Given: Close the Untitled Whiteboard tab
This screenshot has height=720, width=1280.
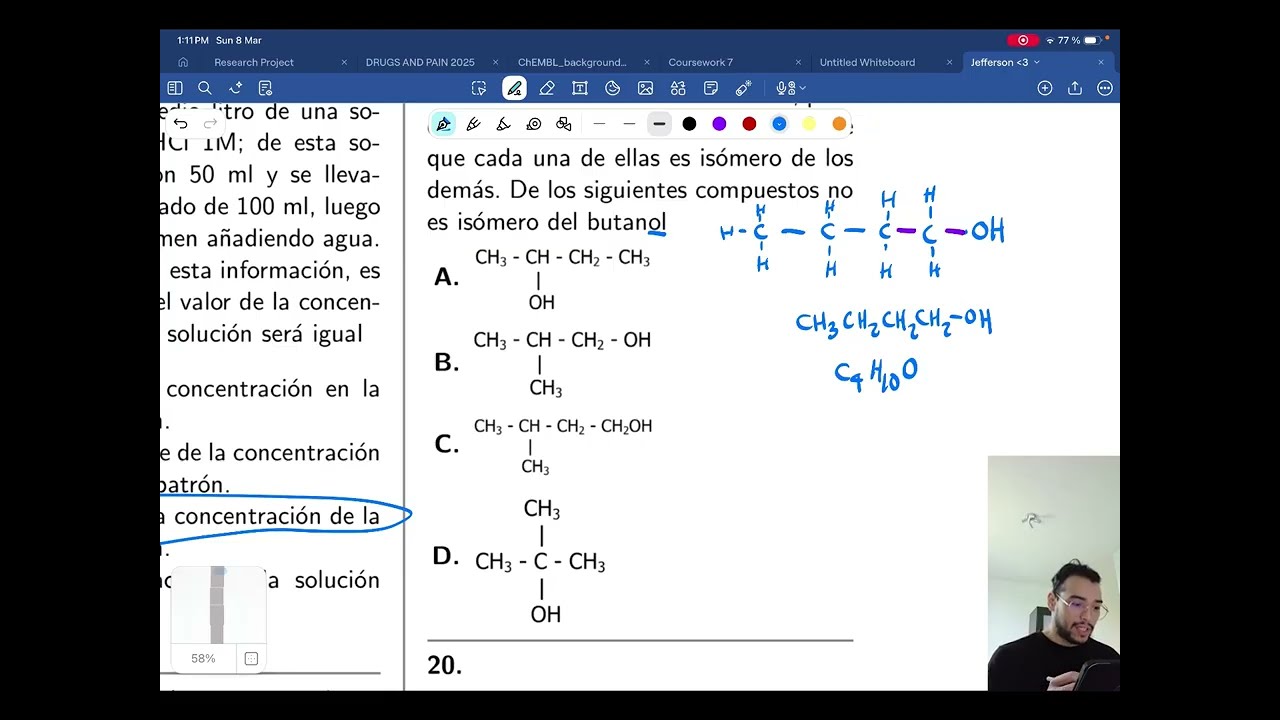Looking at the screenshot, I should (x=949, y=62).
